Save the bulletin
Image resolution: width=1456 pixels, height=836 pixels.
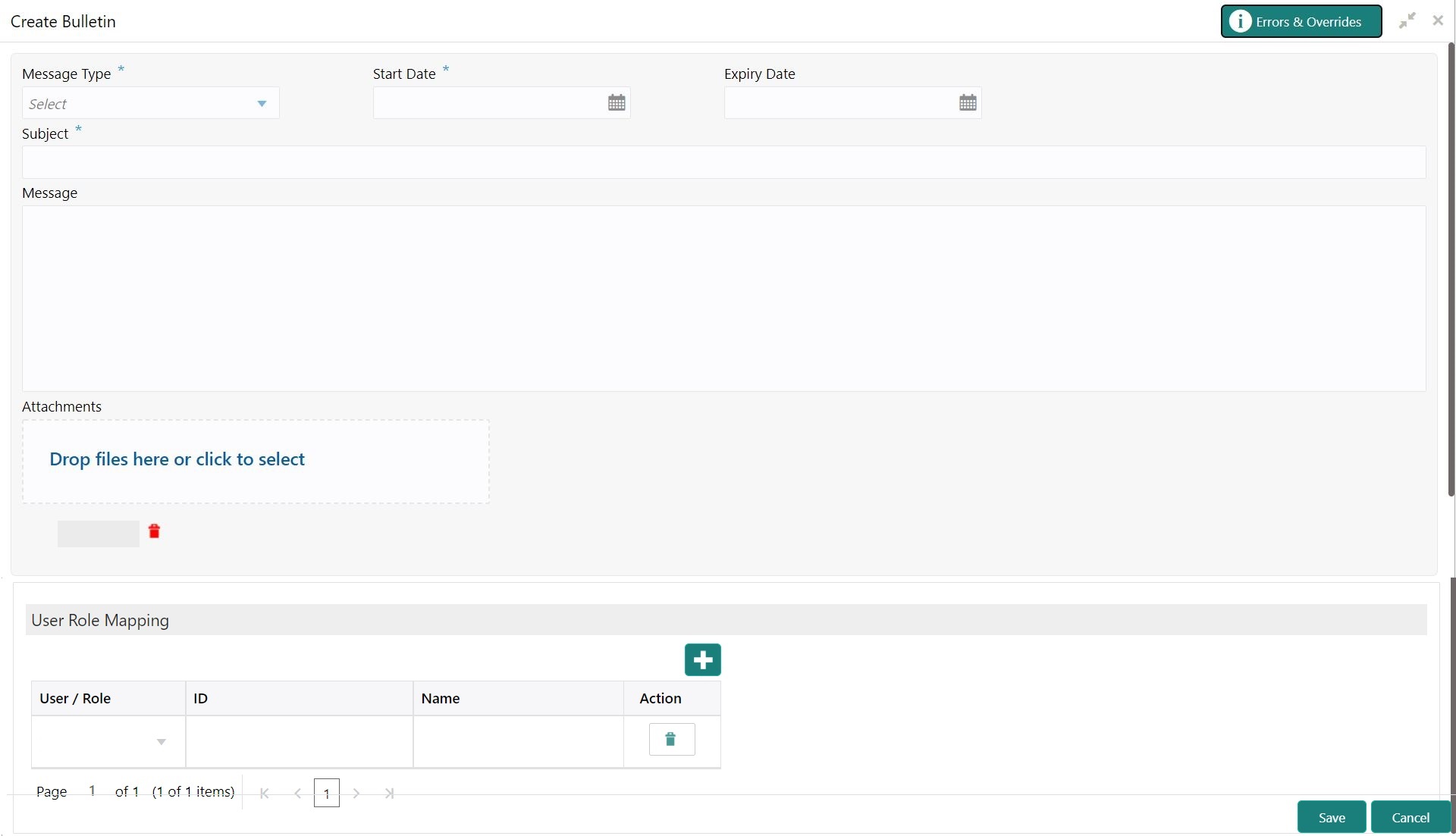click(x=1331, y=817)
